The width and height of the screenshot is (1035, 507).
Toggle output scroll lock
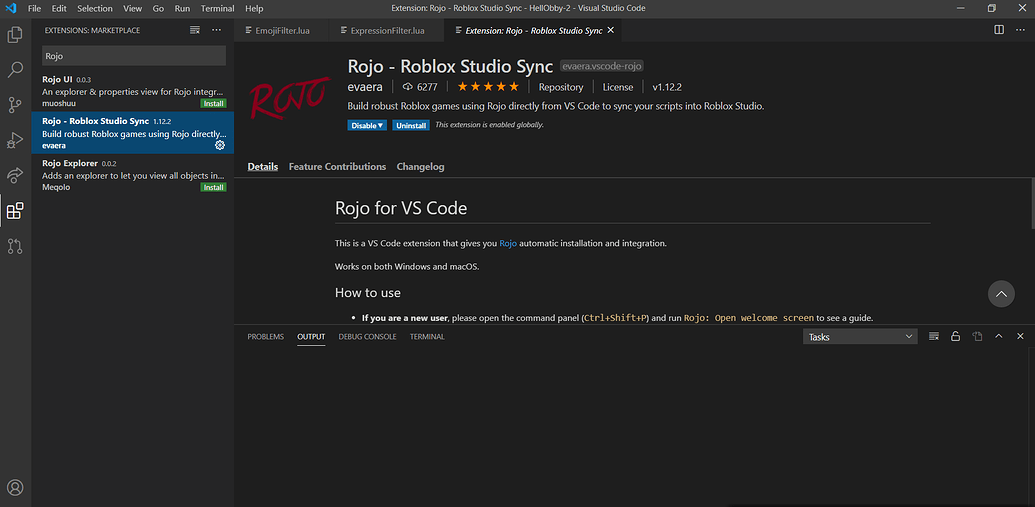(x=955, y=336)
